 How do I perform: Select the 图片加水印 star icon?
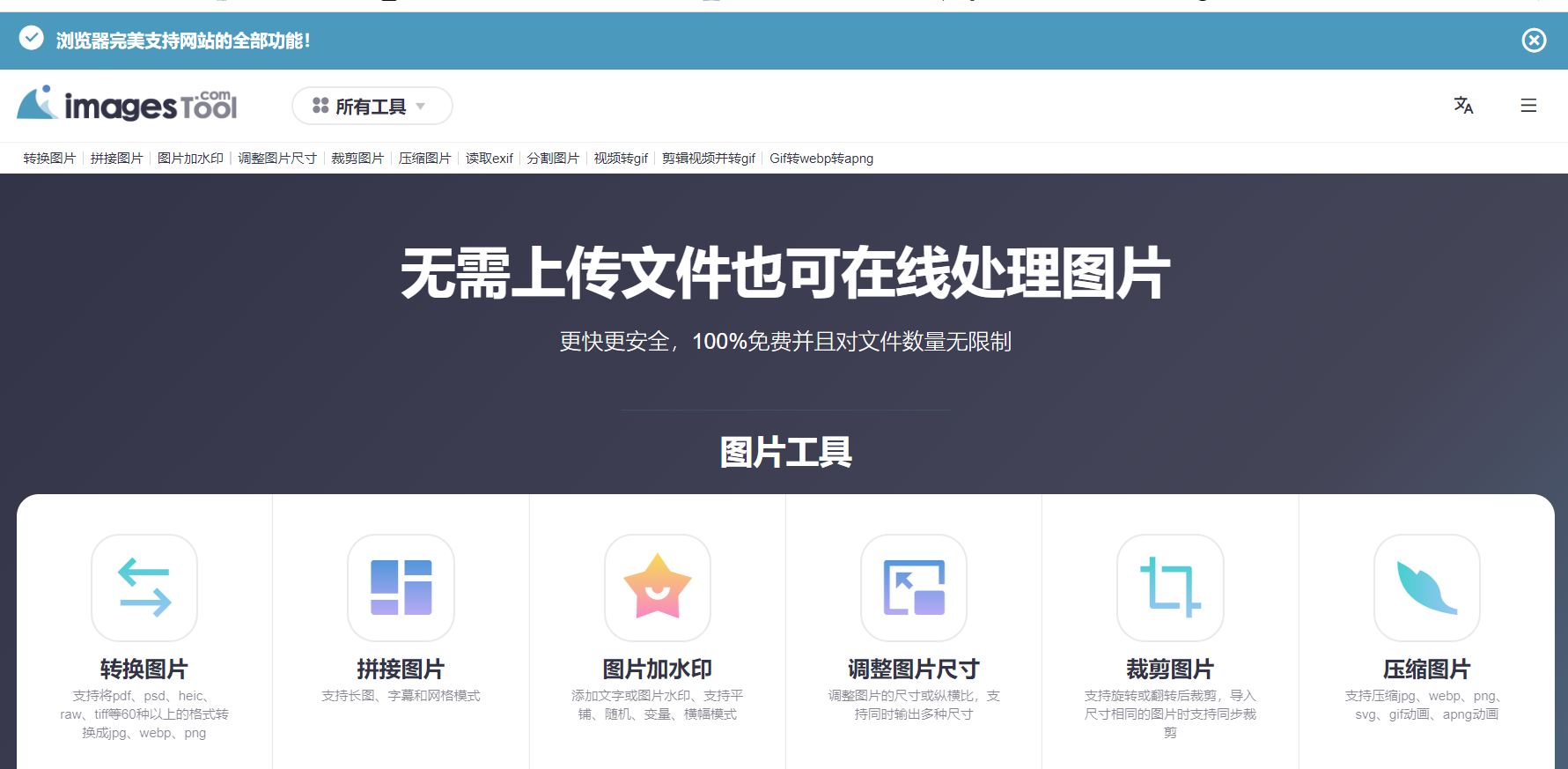[x=658, y=588]
